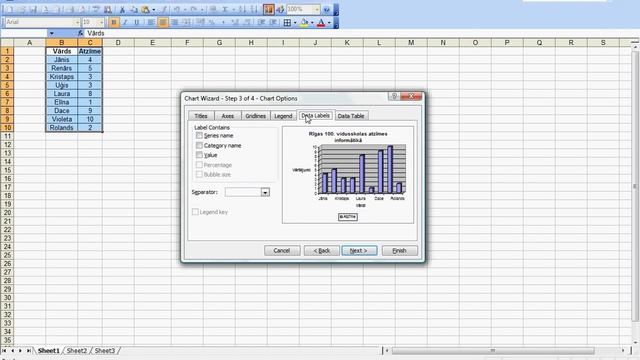Viewport: 640px width, 360px height.
Task: Click the dialog's ? help button
Action: 394,96
